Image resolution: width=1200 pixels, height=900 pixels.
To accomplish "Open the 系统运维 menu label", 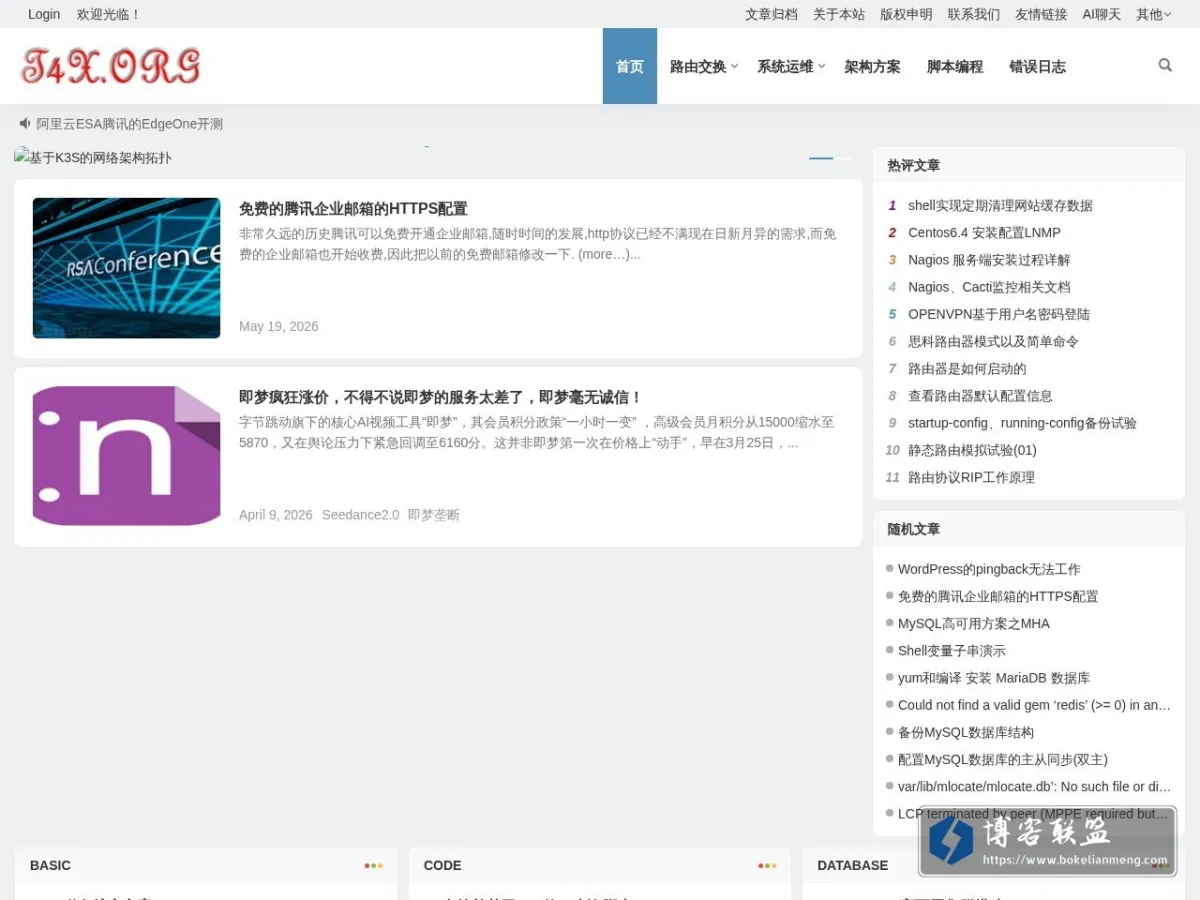I will (x=785, y=66).
